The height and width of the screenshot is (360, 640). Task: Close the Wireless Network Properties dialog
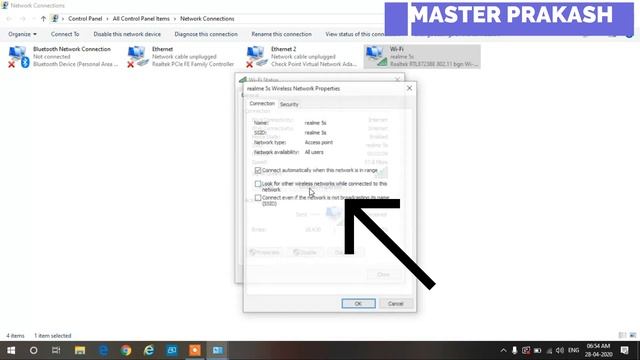[x=409, y=88]
